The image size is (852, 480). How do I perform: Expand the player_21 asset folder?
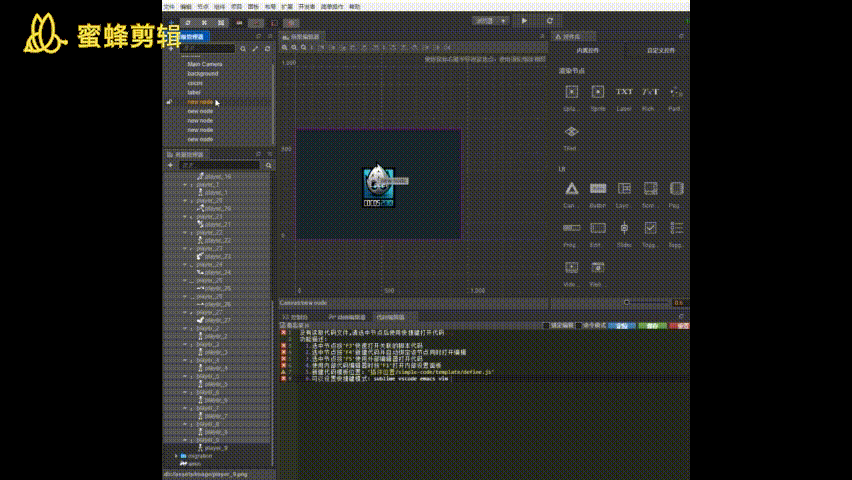click(185, 216)
